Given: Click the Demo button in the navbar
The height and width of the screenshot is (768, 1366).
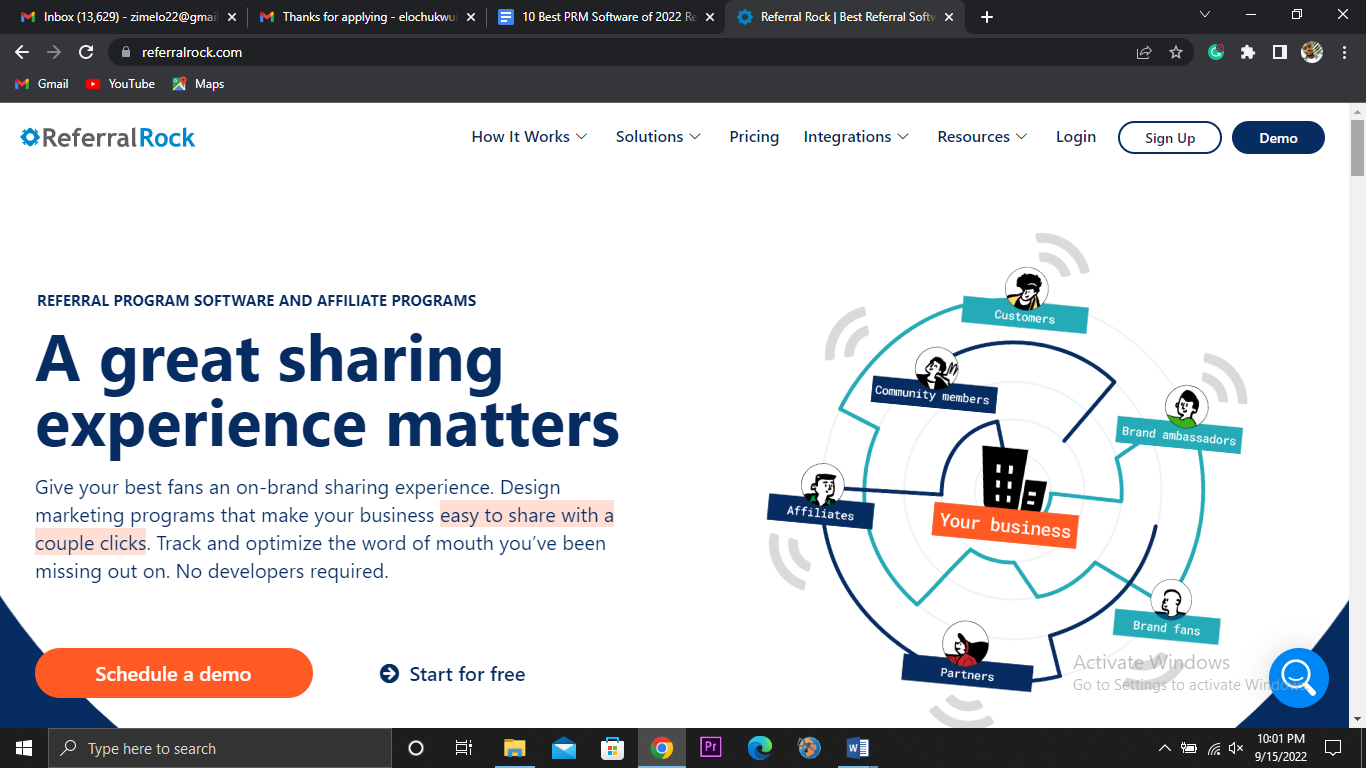Looking at the screenshot, I should click(1278, 138).
